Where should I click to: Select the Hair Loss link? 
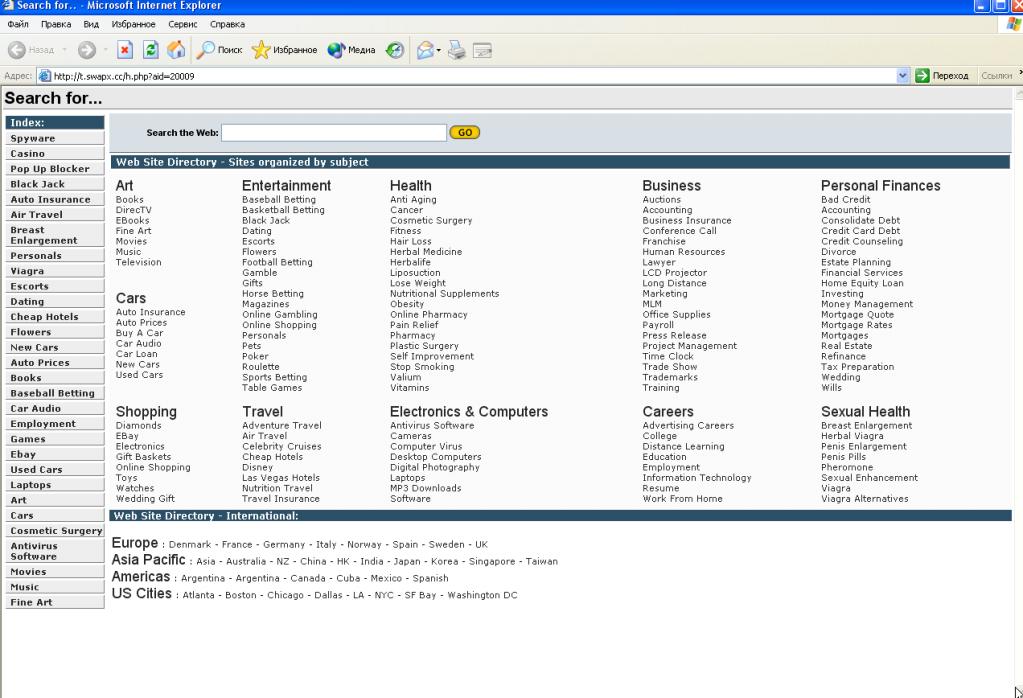coord(411,241)
